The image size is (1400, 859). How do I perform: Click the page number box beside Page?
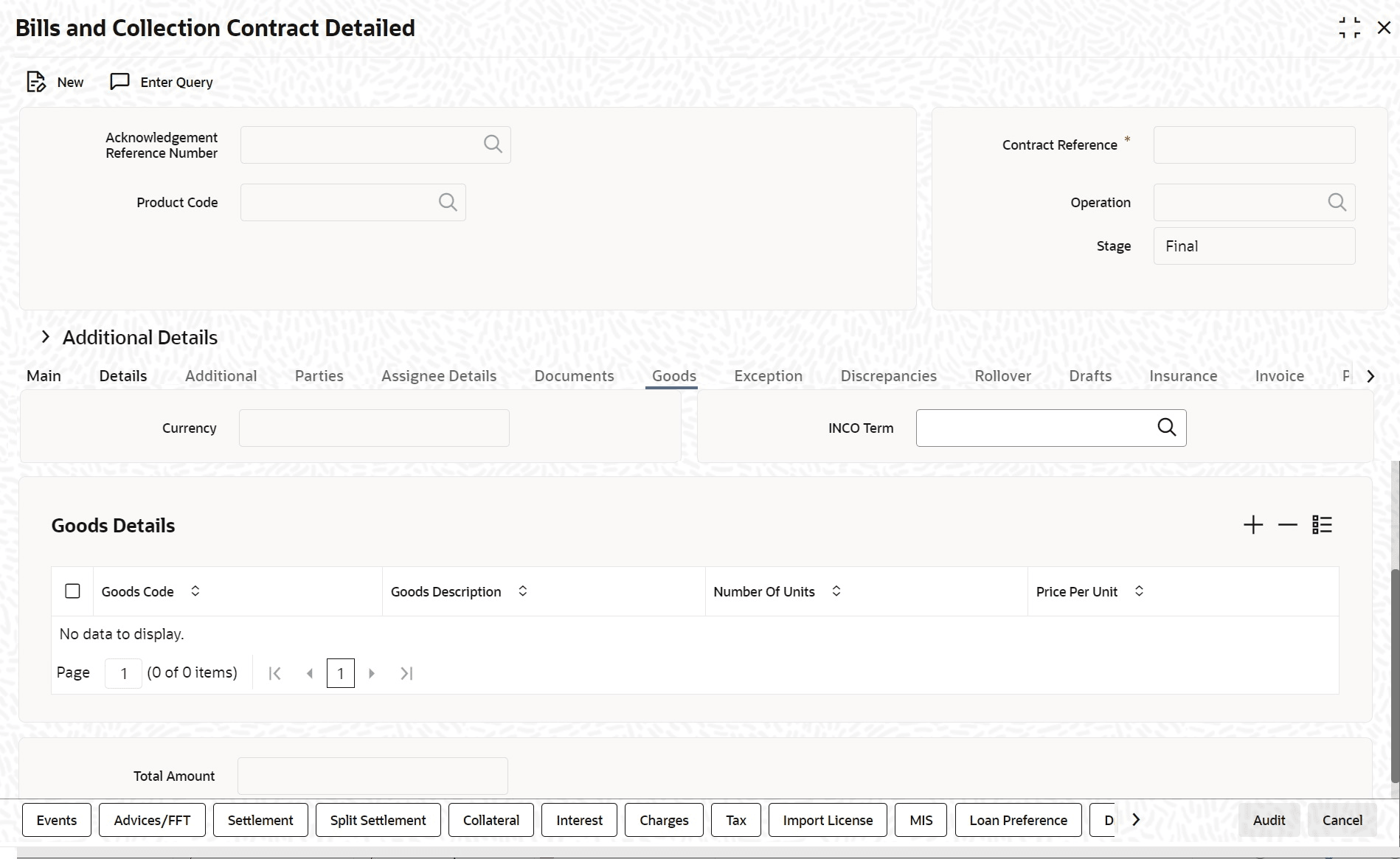point(123,673)
